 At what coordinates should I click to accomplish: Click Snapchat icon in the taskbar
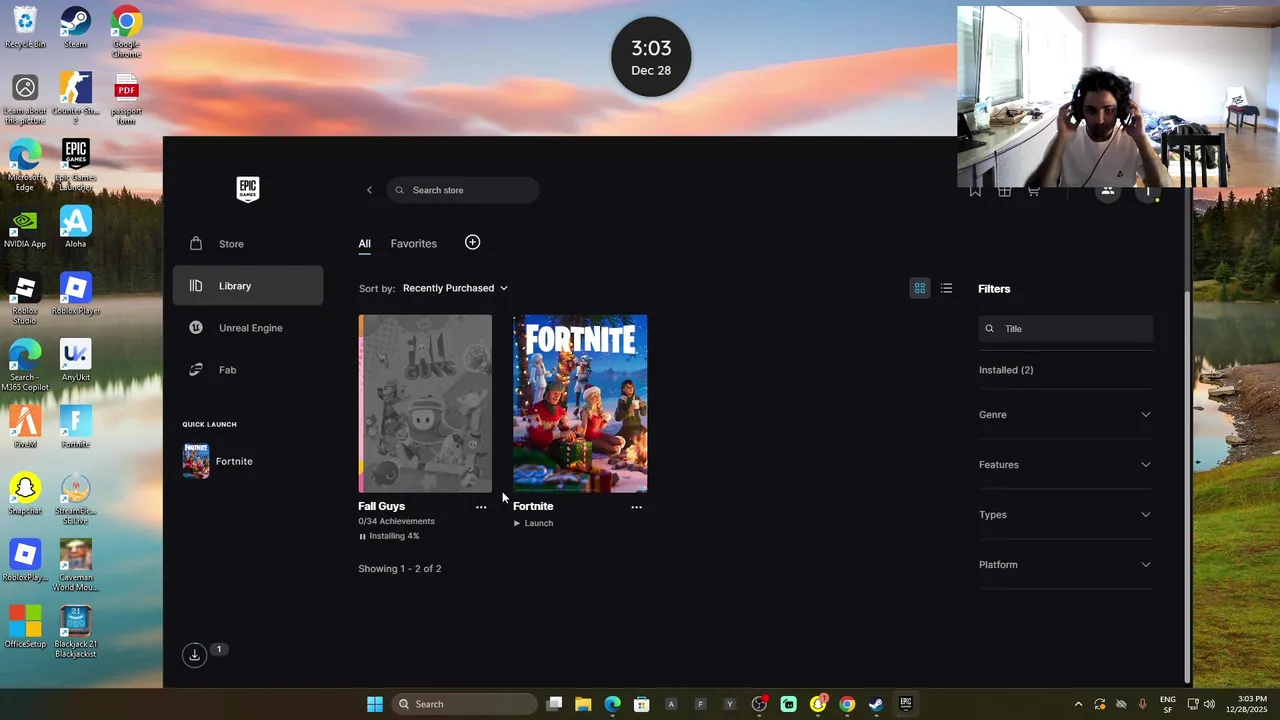click(818, 704)
